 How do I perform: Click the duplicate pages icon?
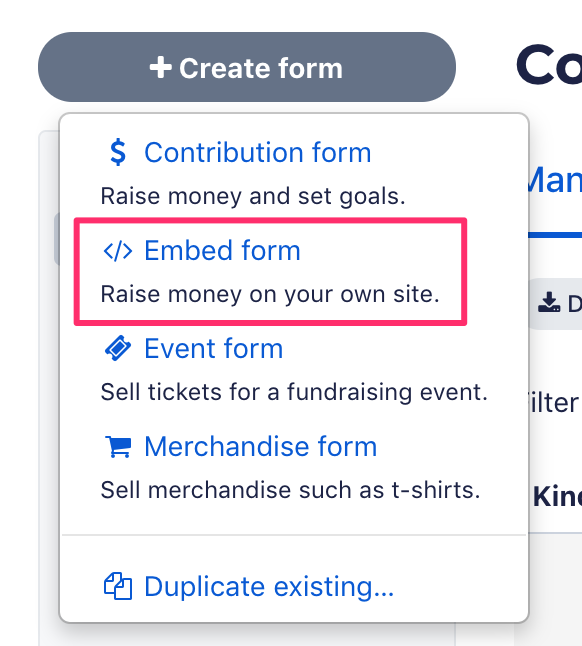[118, 586]
